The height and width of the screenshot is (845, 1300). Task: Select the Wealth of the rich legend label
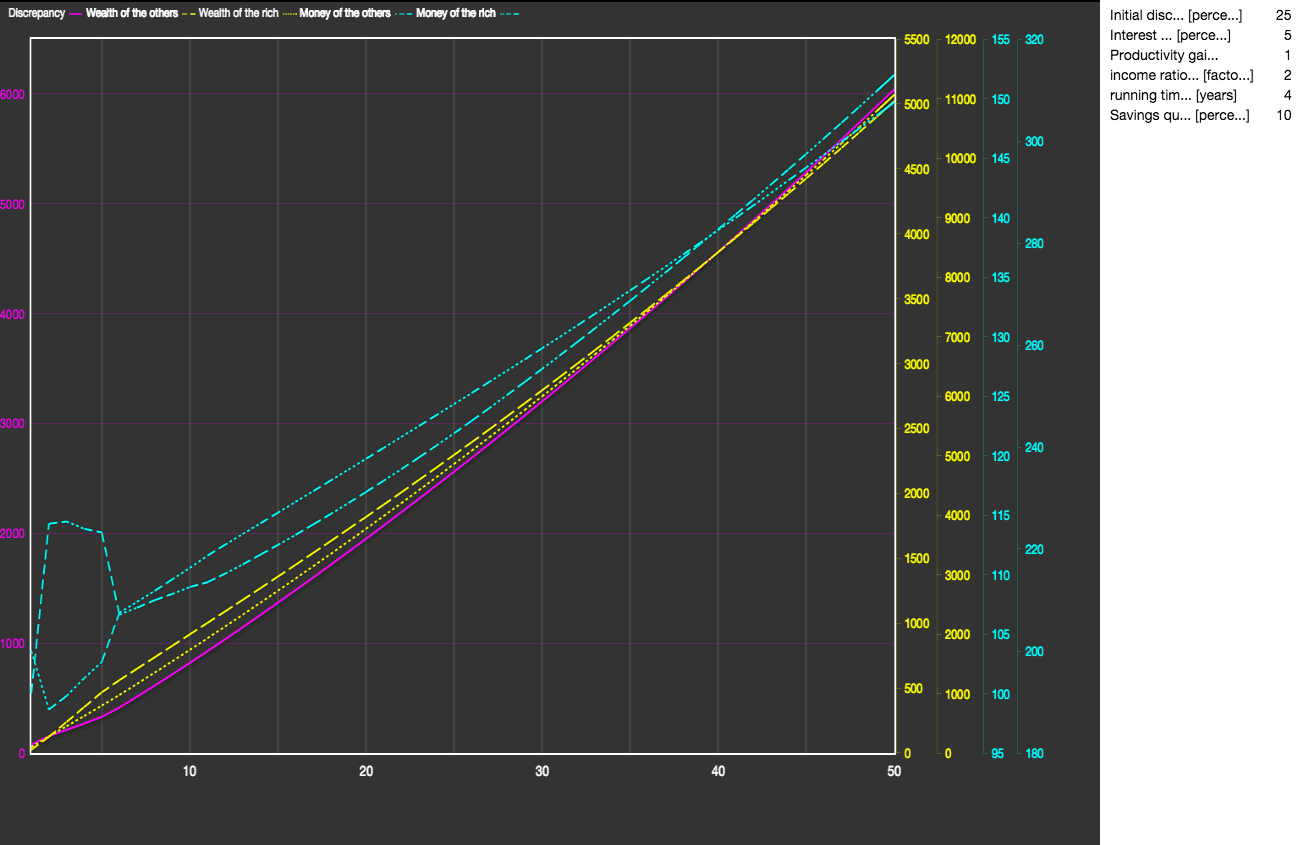click(x=238, y=13)
